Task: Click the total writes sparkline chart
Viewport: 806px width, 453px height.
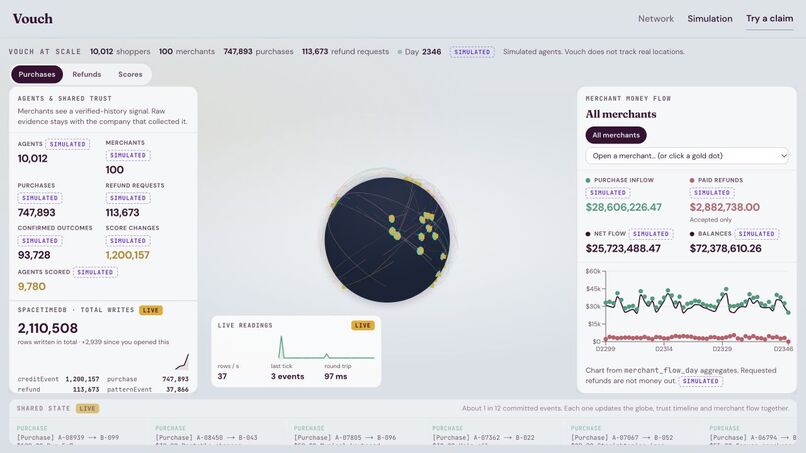Action: point(182,361)
